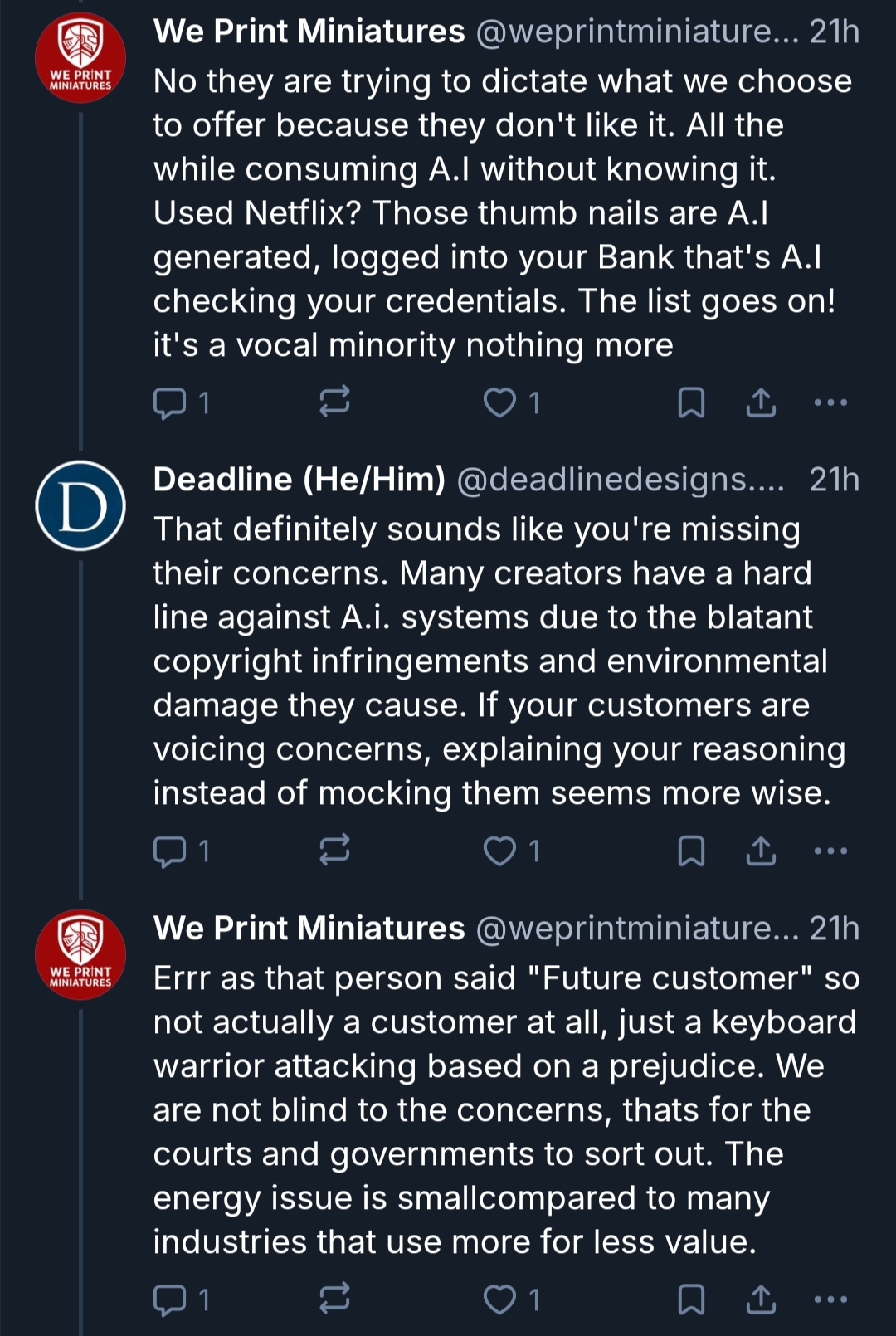View the Deadline "D" profile avatar
Screen dimensions: 896x1336
[80, 506]
